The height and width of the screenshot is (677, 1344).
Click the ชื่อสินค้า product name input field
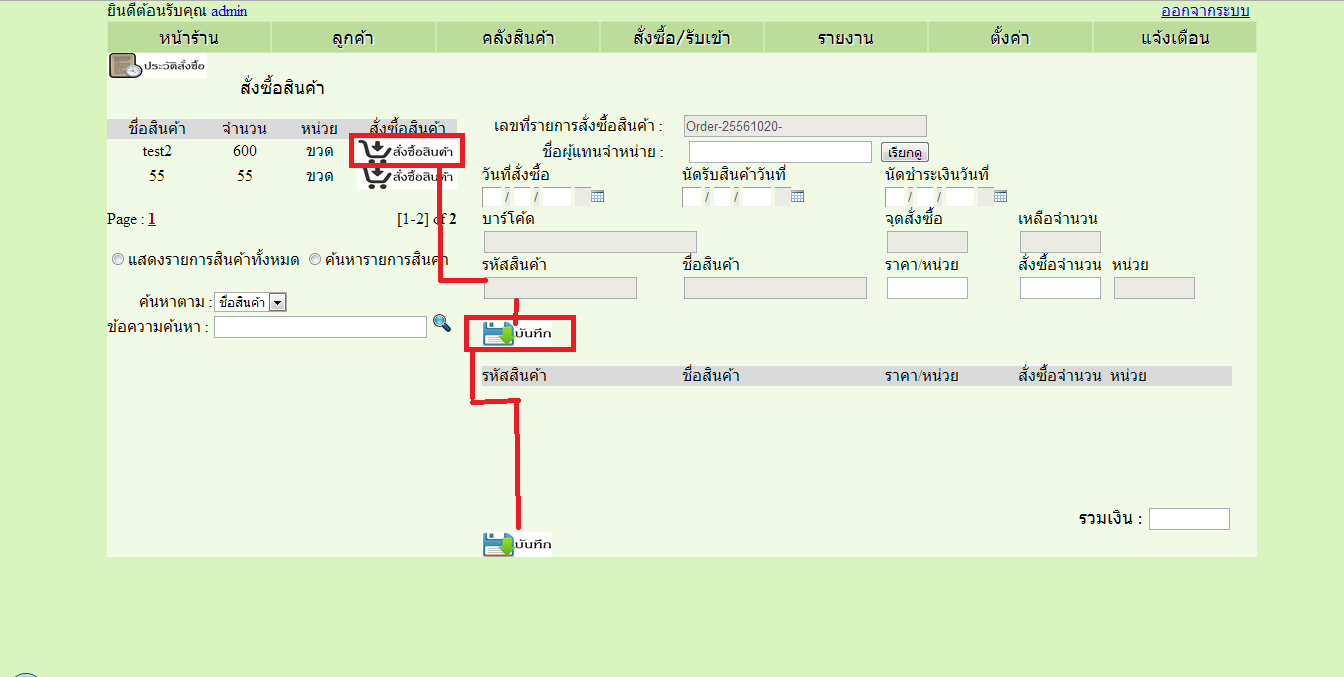[775, 288]
